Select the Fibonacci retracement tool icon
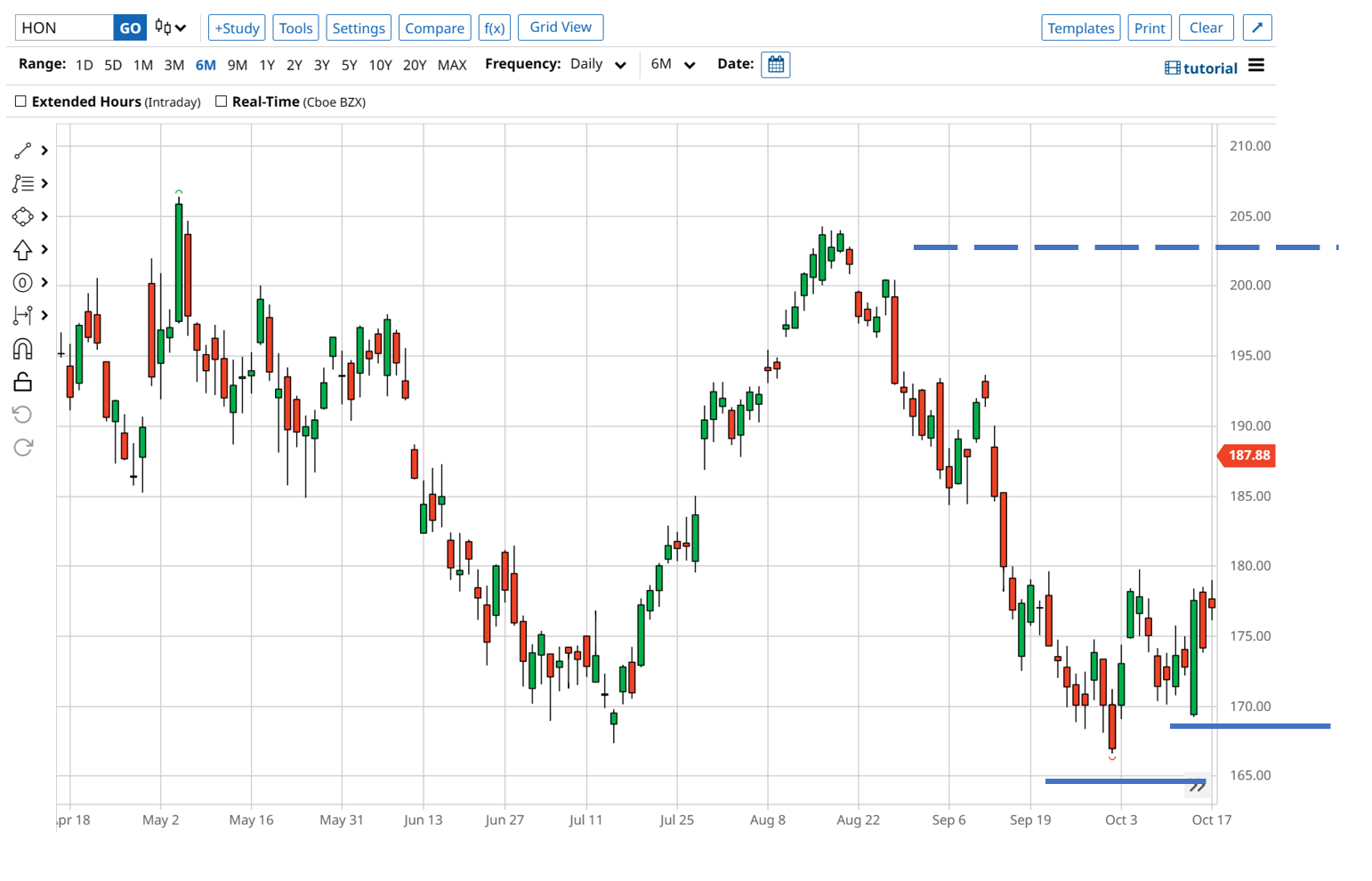 pyautogui.click(x=23, y=183)
